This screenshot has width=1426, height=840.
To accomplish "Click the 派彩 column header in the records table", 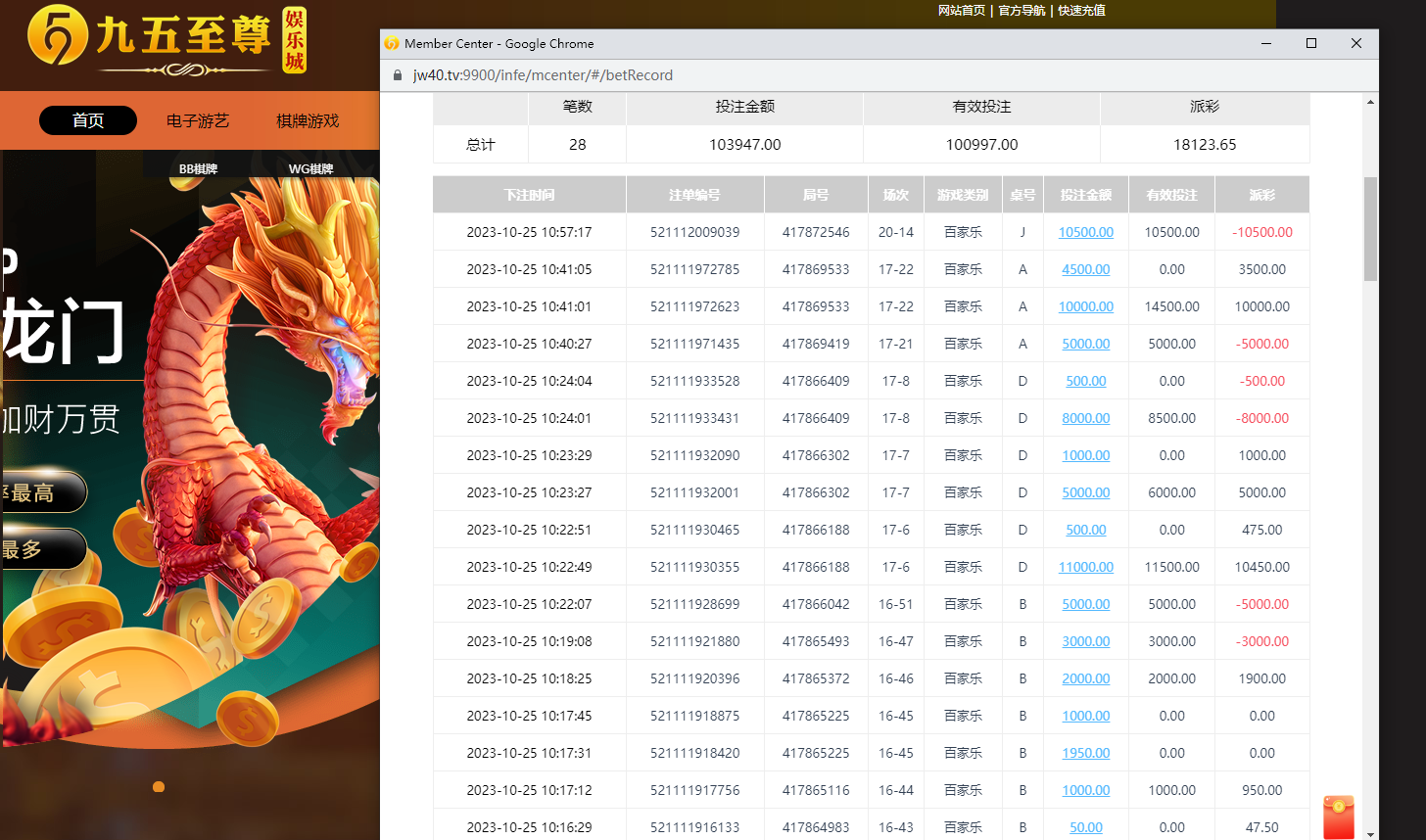I will tap(1262, 195).
